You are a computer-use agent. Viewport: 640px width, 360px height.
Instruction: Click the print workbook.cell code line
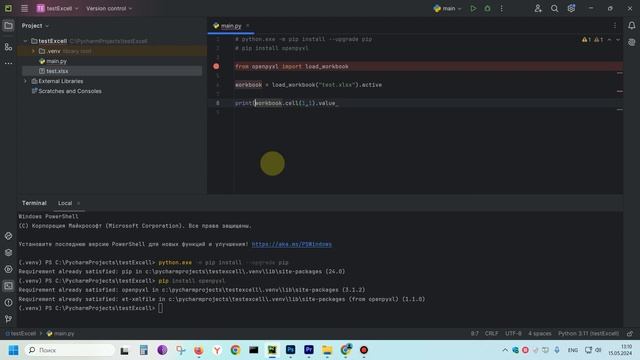click(x=286, y=103)
